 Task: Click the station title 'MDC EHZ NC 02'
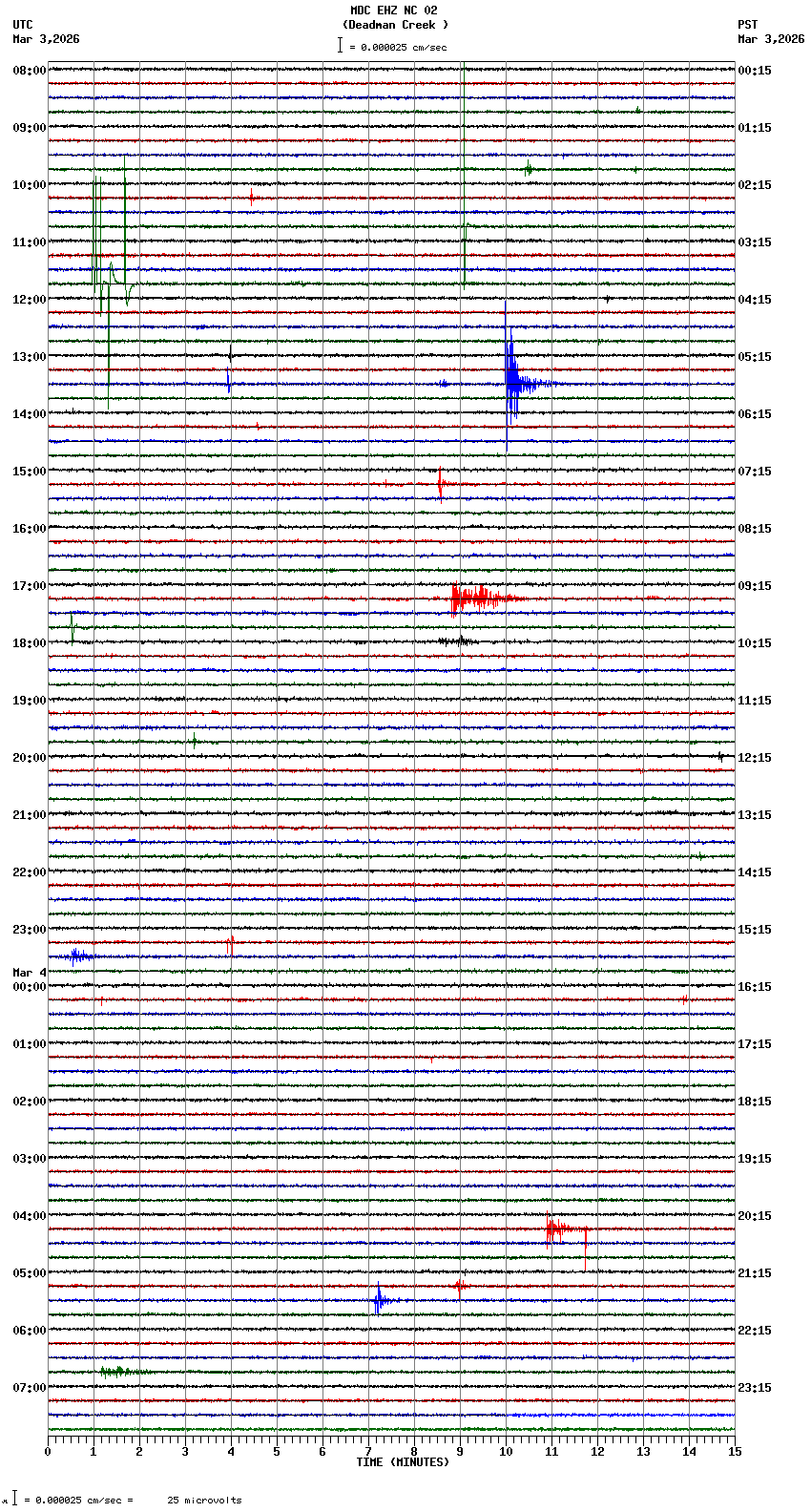[x=394, y=10]
